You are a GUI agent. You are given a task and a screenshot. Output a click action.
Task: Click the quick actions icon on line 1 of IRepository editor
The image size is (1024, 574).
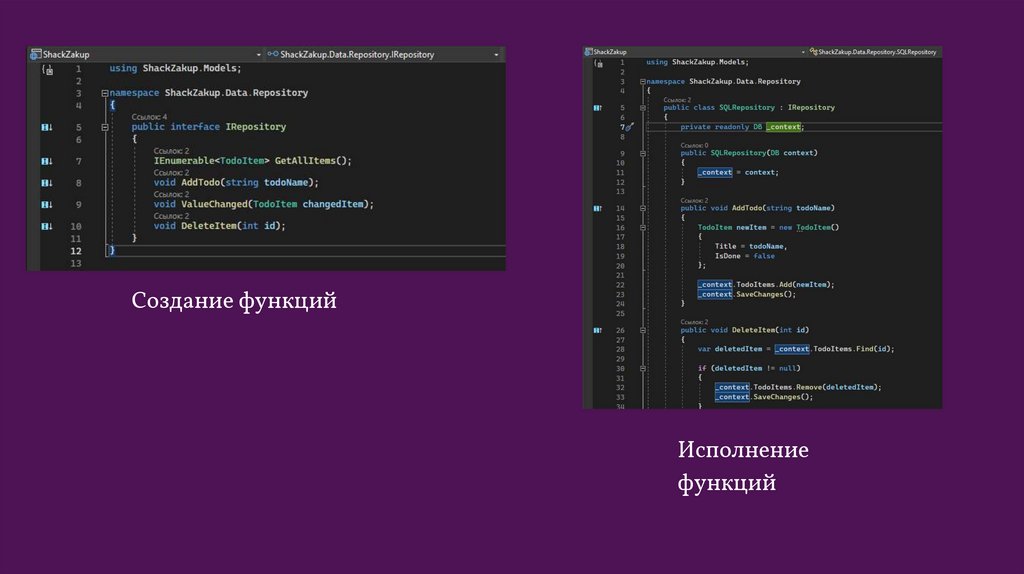48,69
